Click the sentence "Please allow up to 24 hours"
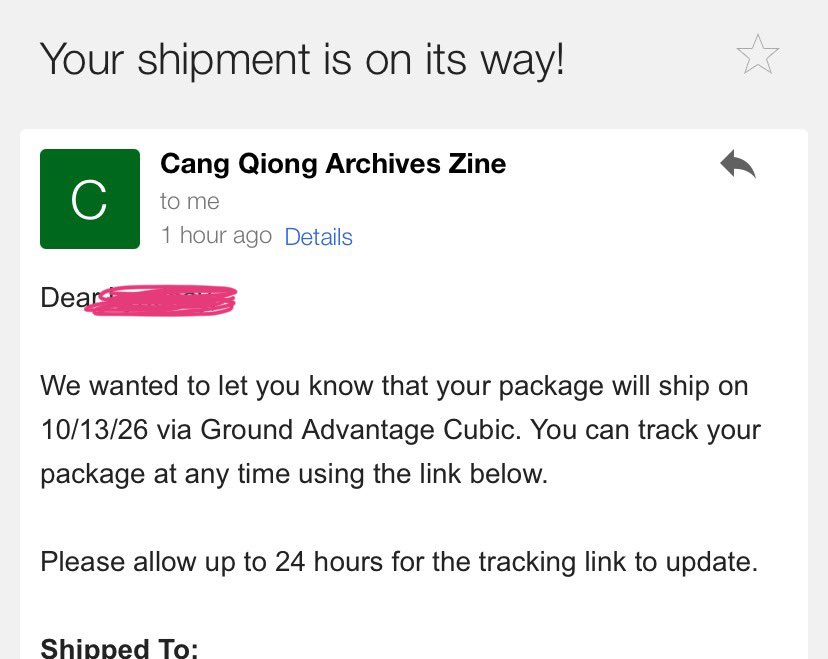The width and height of the screenshot is (828, 659). click(x=399, y=562)
